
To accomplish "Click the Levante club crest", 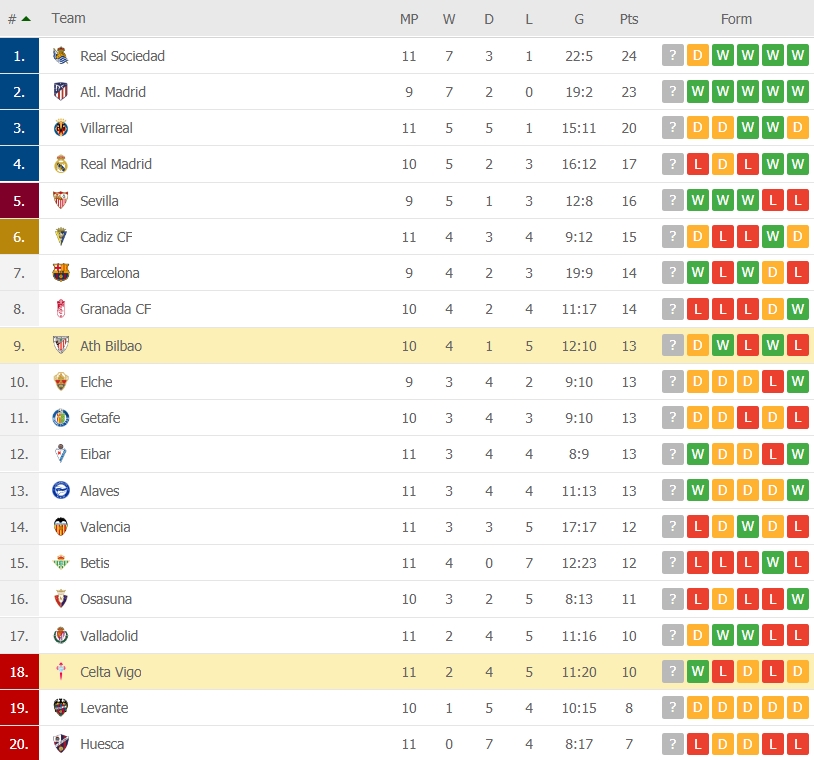I will [x=61, y=708].
